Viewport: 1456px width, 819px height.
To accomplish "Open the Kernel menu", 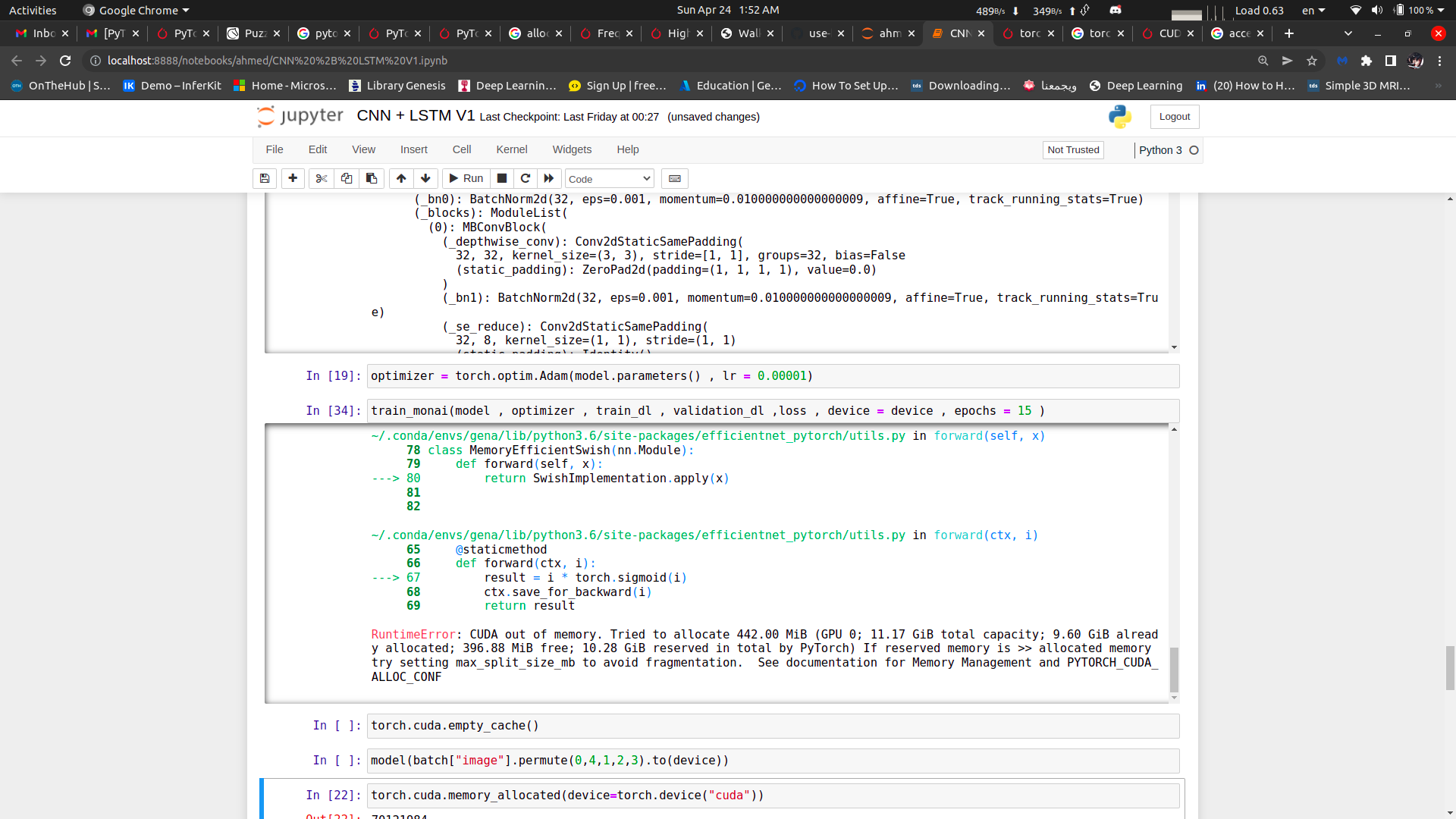I will [x=511, y=149].
